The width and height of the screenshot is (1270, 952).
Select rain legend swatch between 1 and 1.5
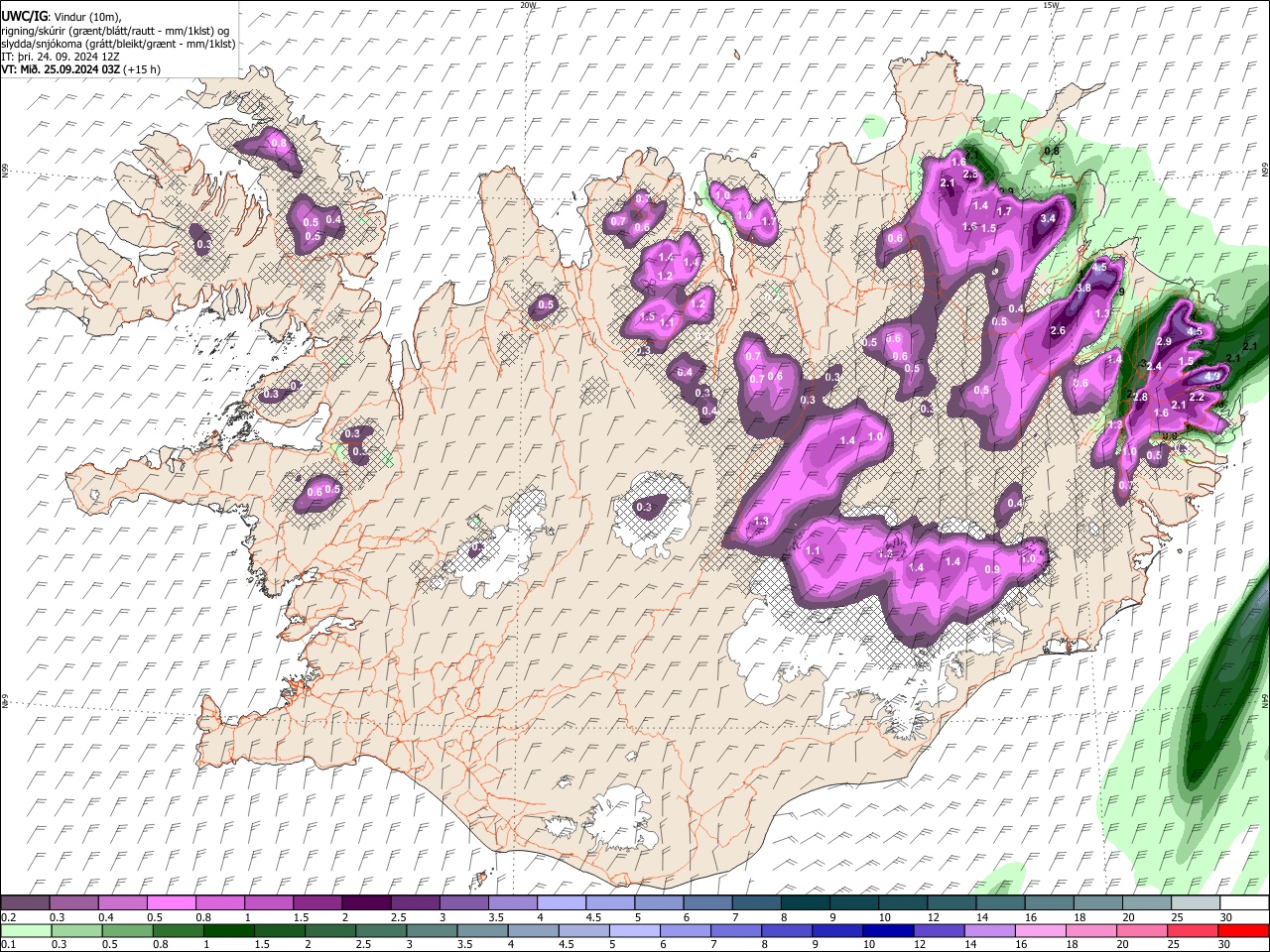coord(230,930)
